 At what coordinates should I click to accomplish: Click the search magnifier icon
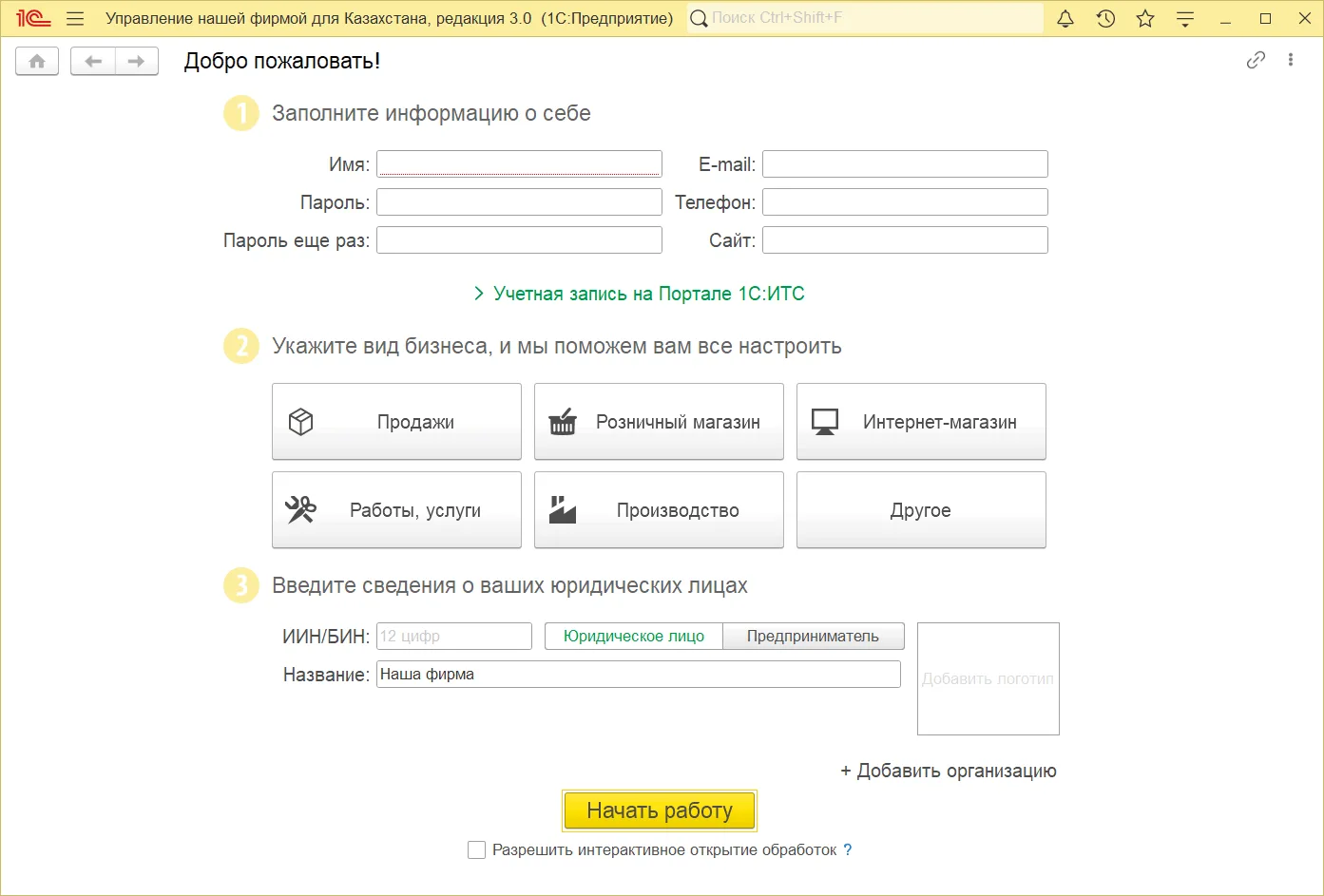(699, 19)
